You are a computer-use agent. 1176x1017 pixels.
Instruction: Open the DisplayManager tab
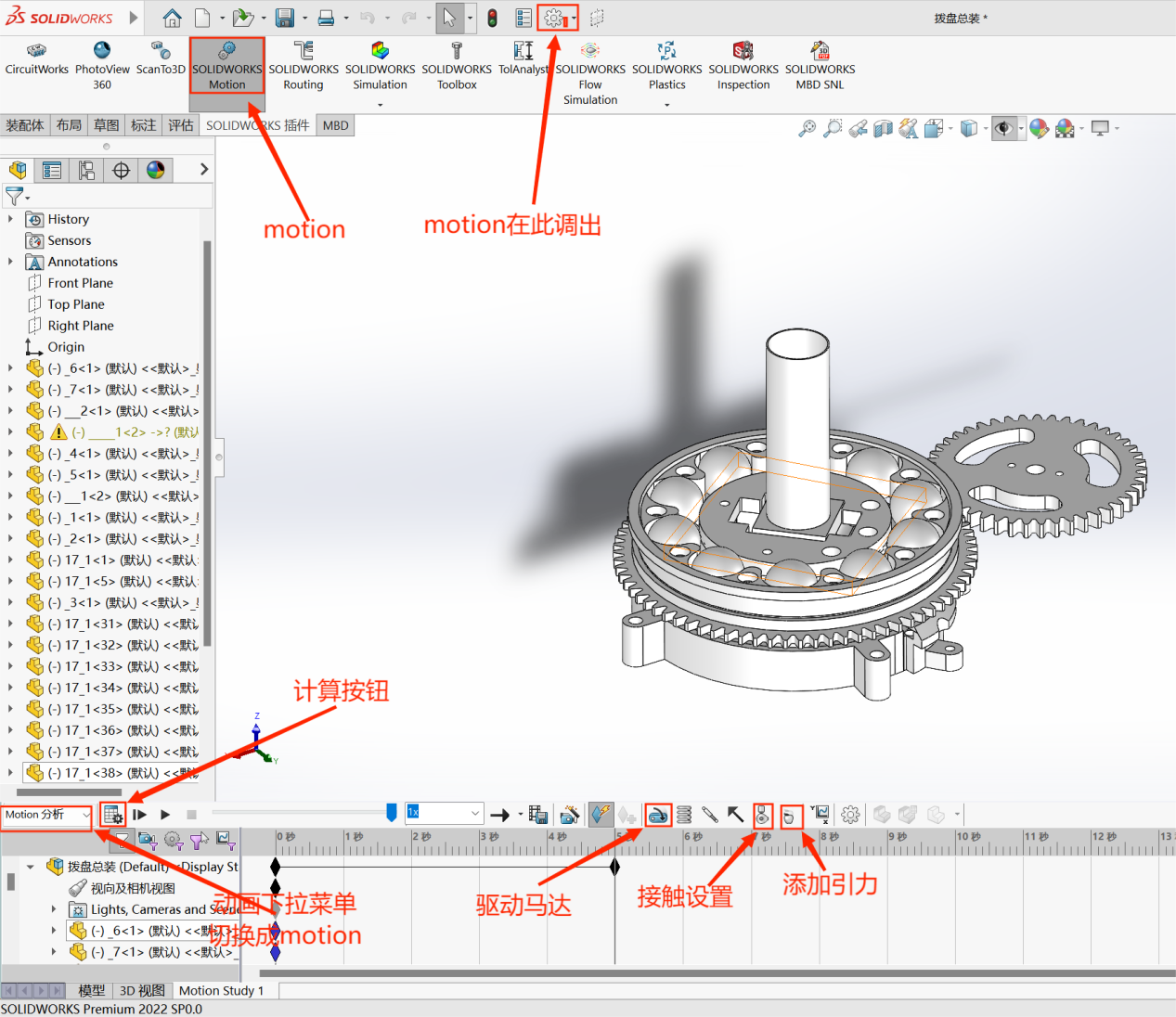click(155, 170)
